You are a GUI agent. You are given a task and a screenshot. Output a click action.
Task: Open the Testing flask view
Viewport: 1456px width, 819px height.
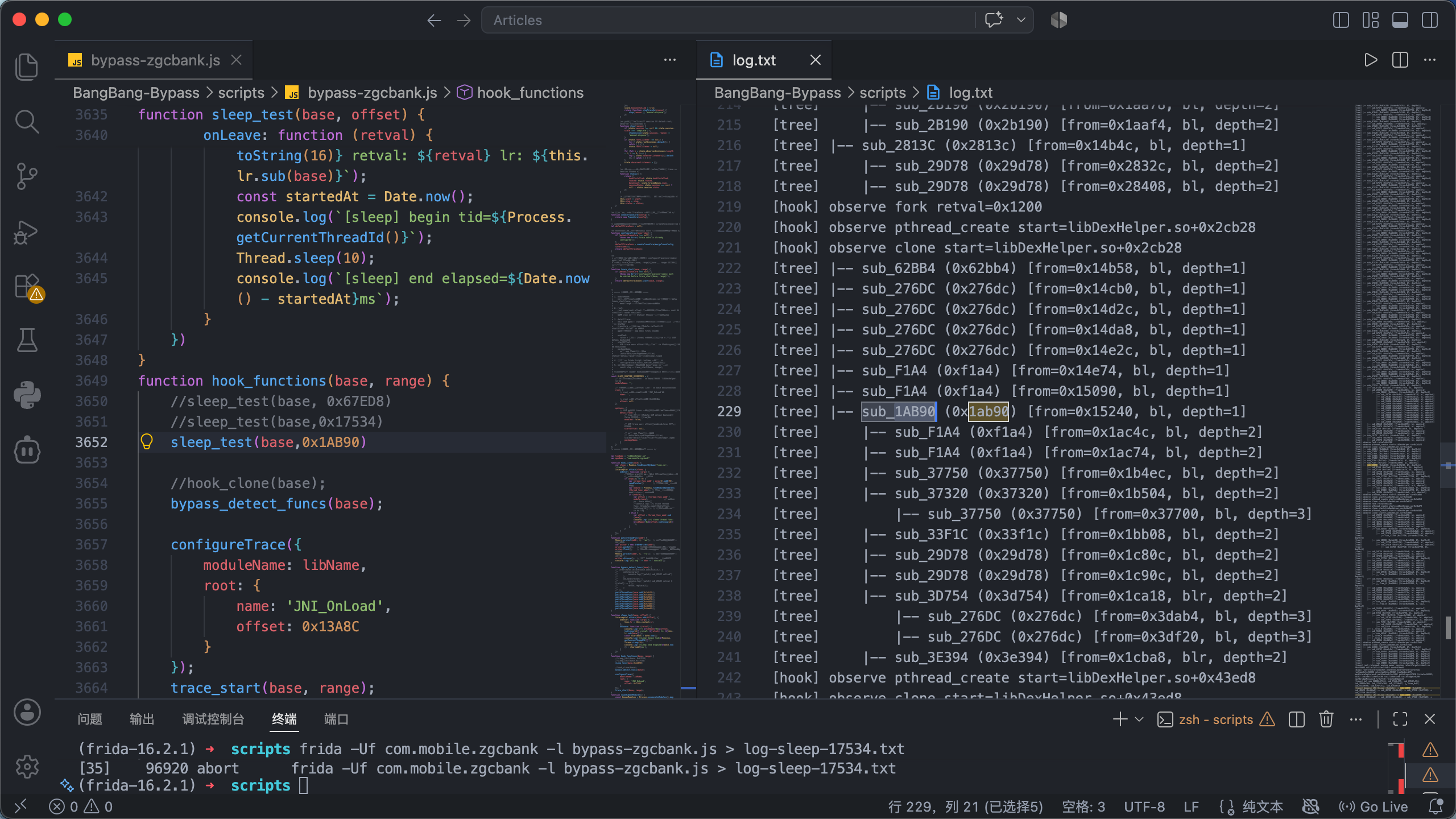[x=27, y=340]
